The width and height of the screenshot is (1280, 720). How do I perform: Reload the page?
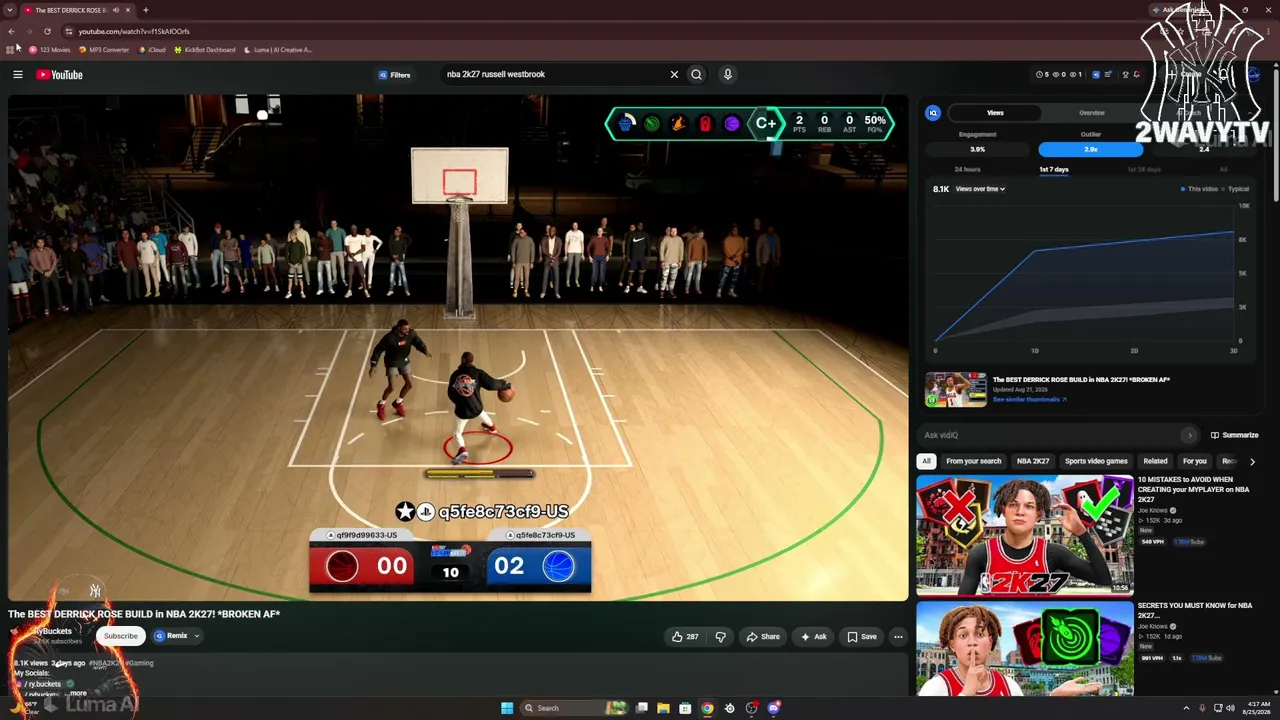(47, 31)
